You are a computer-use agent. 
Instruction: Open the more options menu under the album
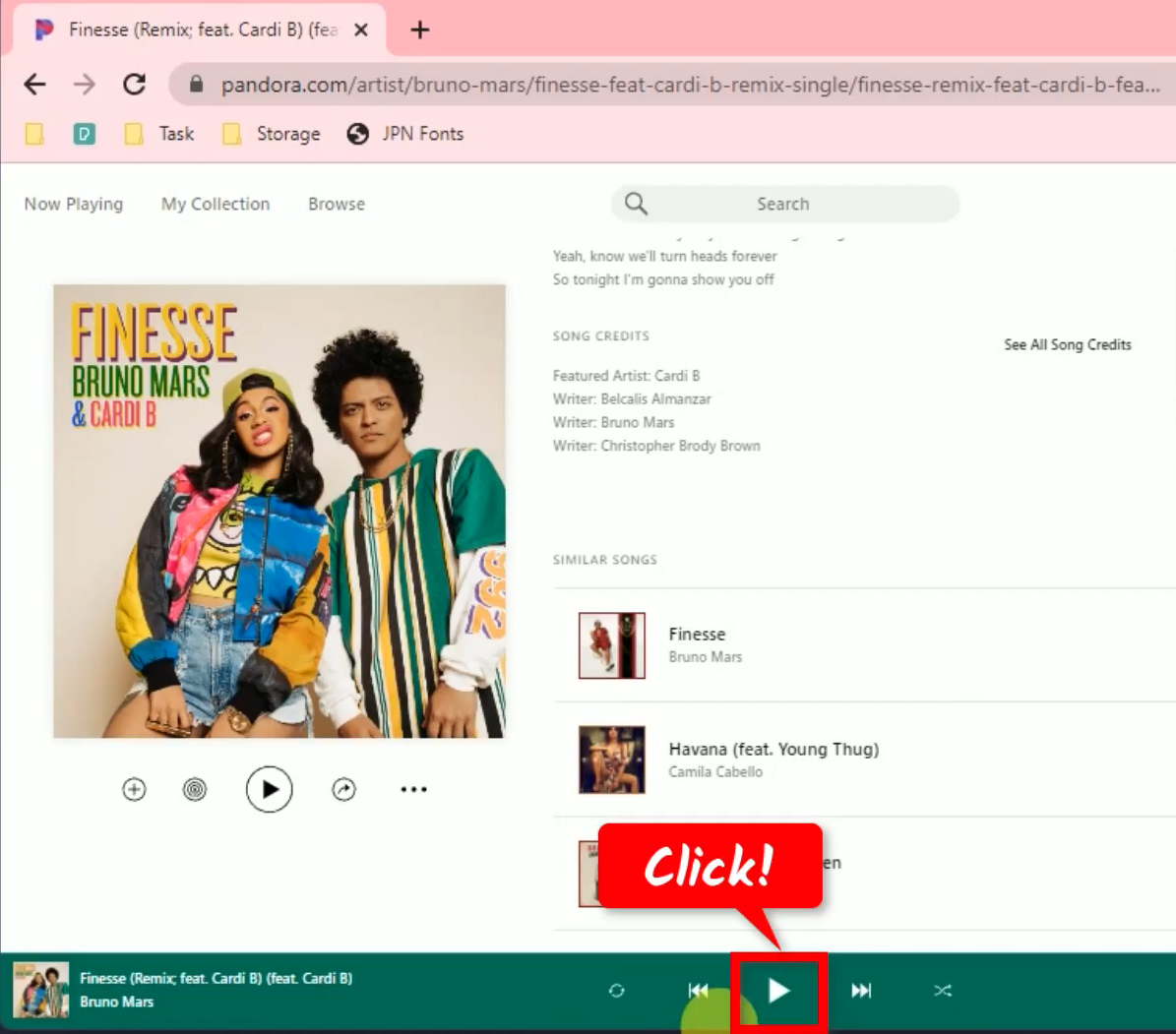[413, 789]
